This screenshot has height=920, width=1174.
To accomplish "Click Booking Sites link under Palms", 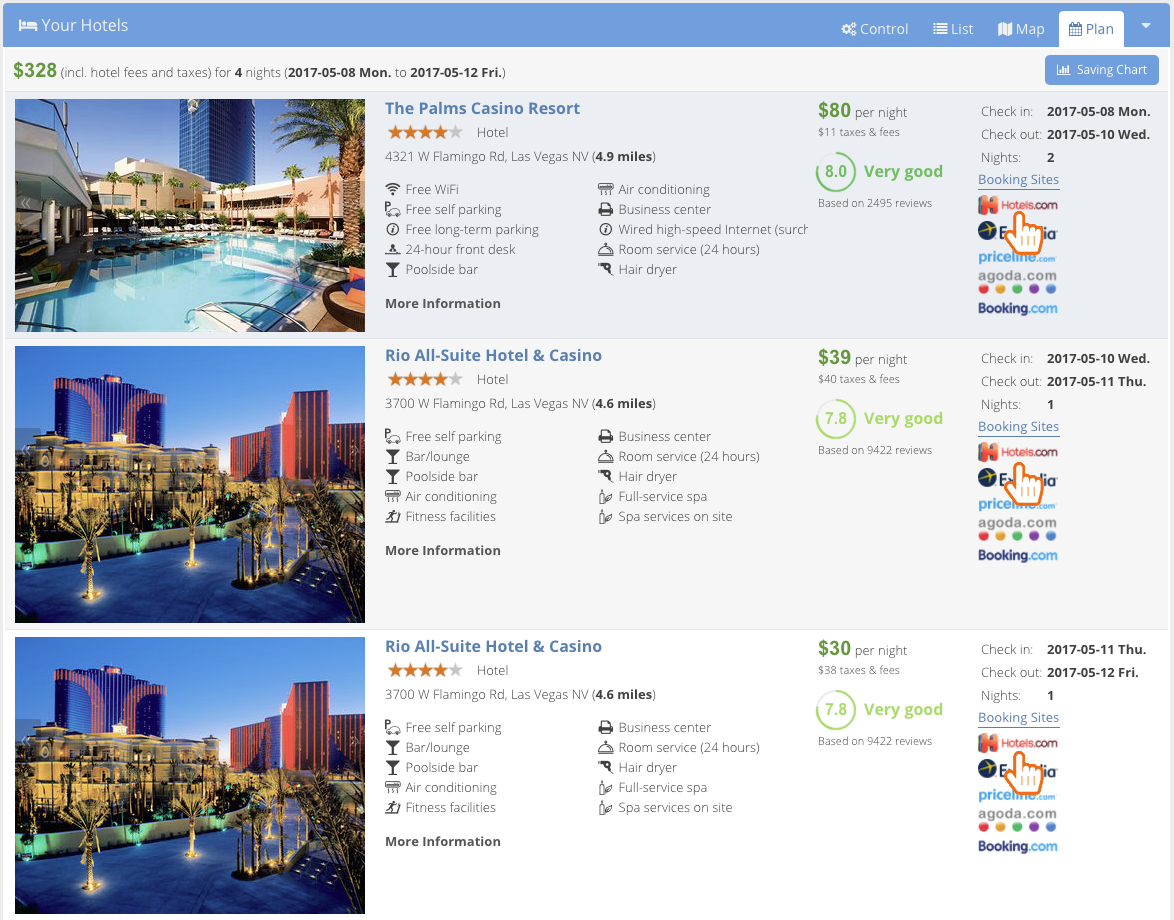I will (1018, 180).
